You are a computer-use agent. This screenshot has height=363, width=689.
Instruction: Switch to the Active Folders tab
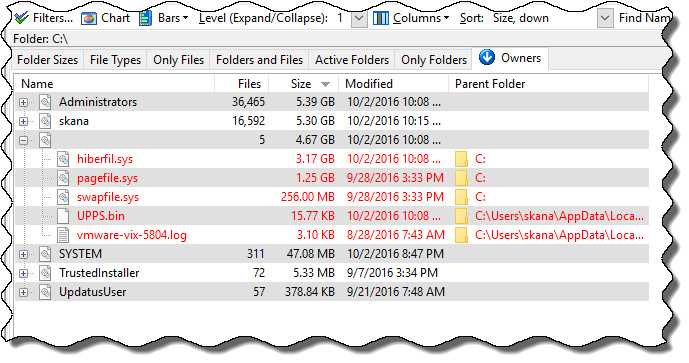tap(352, 60)
